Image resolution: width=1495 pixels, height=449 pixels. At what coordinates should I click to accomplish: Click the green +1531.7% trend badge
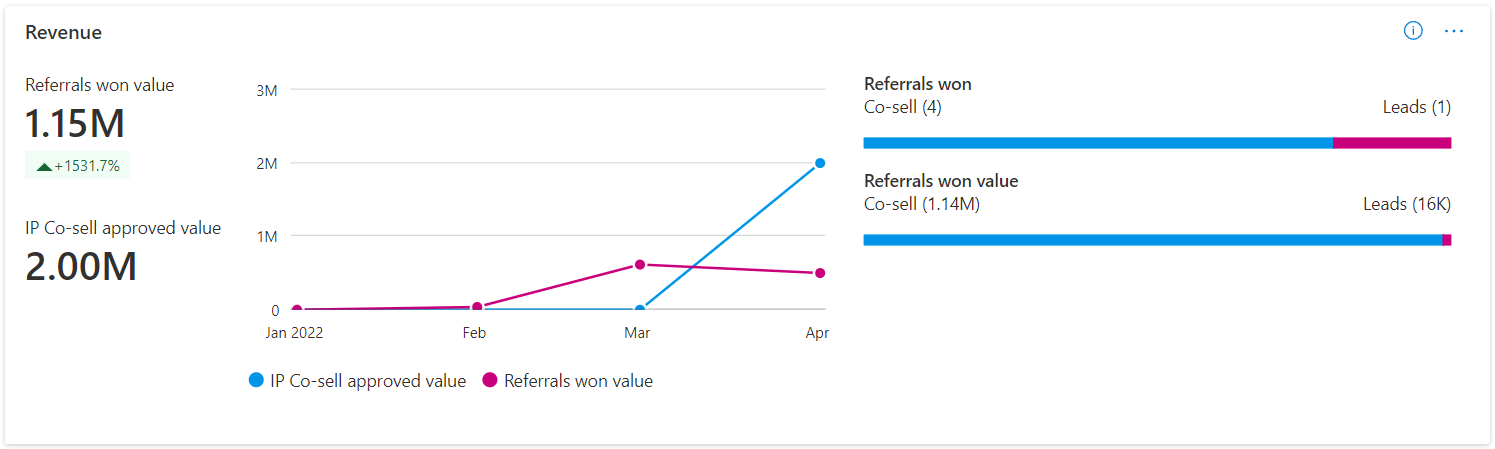pyautogui.click(x=78, y=166)
